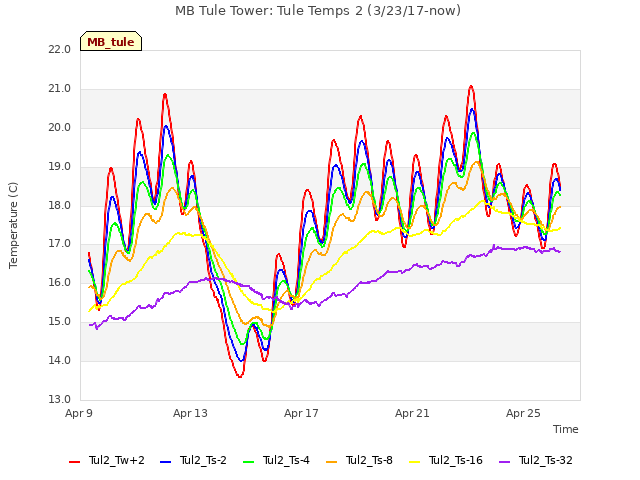Image resolution: width=640 pixels, height=480 pixels.
Task: Select the Tul2_Ts-32 legend label
Action: [x=546, y=460]
